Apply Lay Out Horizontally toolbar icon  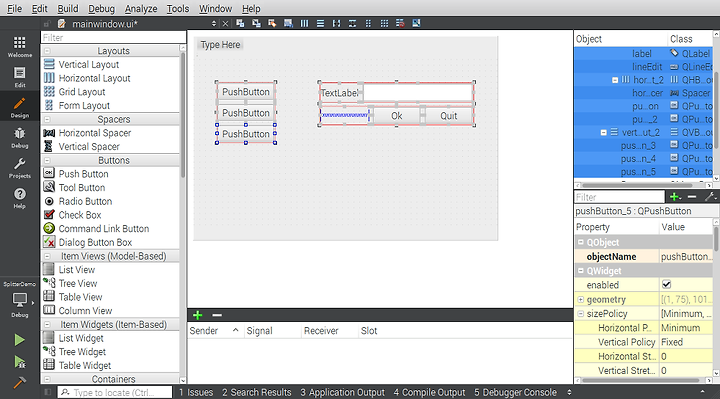click(x=304, y=23)
